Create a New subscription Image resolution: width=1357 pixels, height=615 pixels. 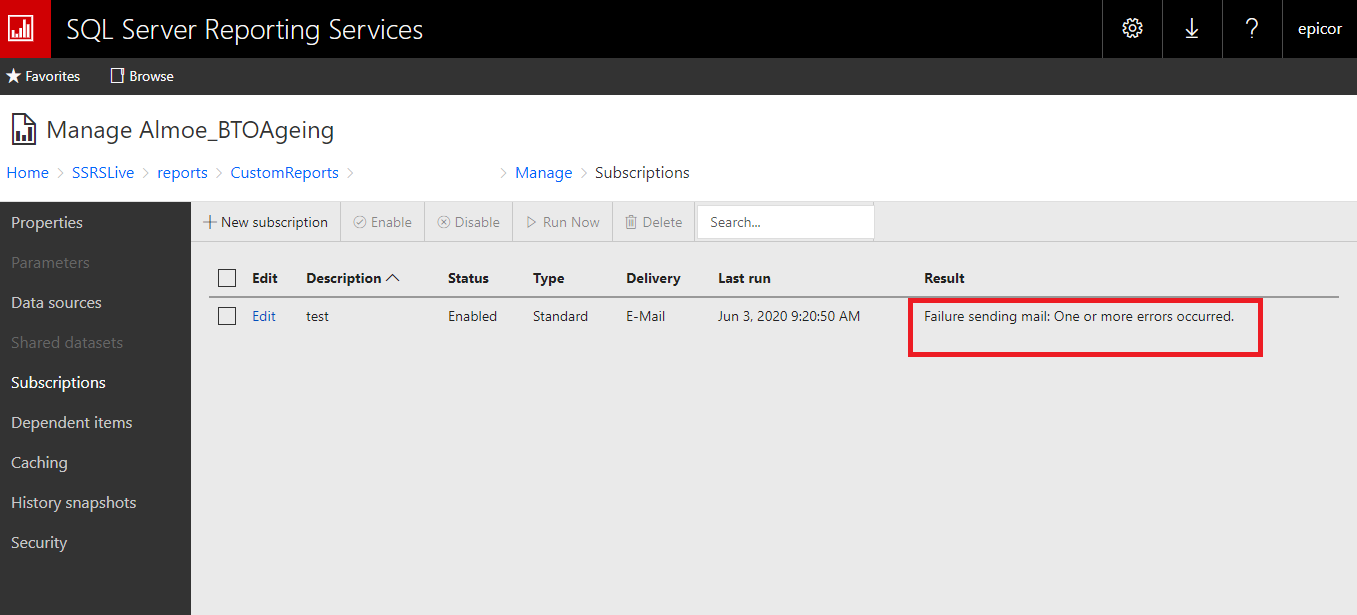(265, 222)
